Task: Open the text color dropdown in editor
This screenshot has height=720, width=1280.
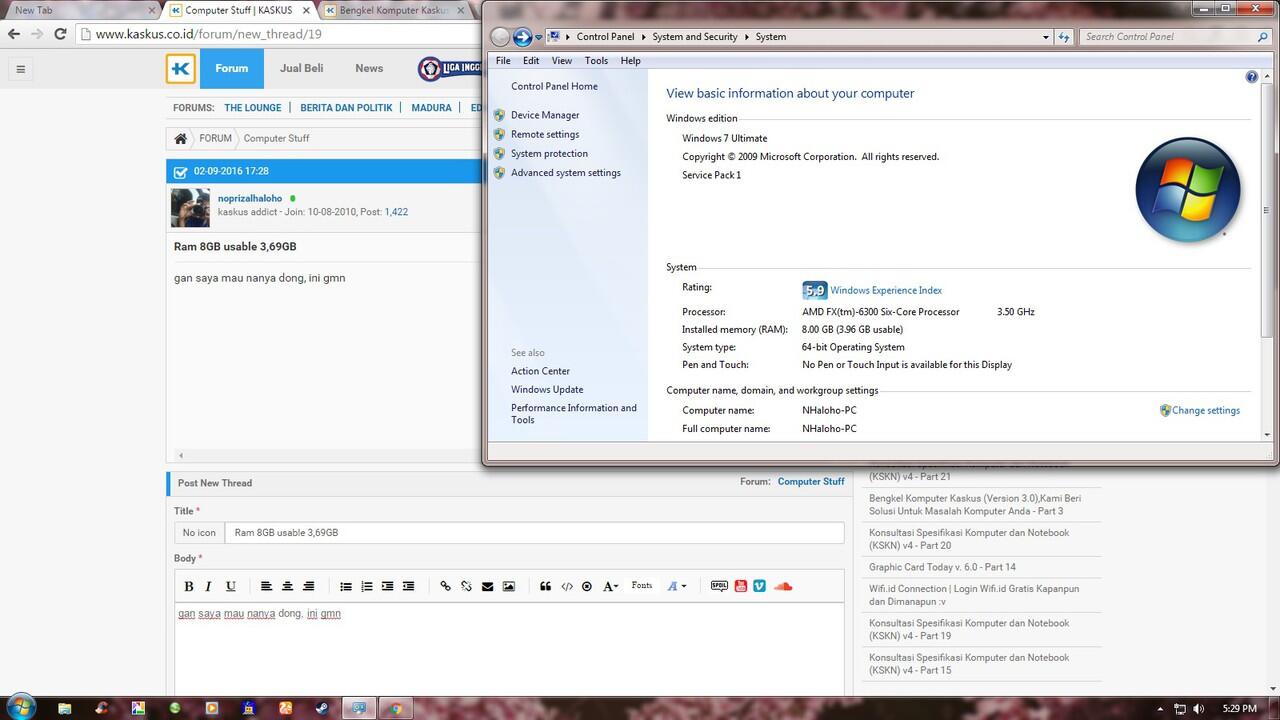Action: pos(677,586)
